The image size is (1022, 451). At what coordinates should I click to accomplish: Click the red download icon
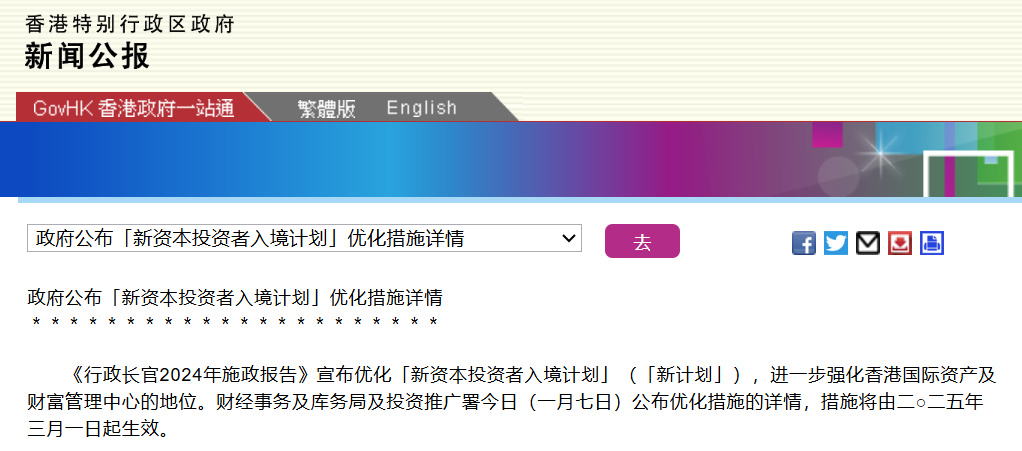point(900,243)
